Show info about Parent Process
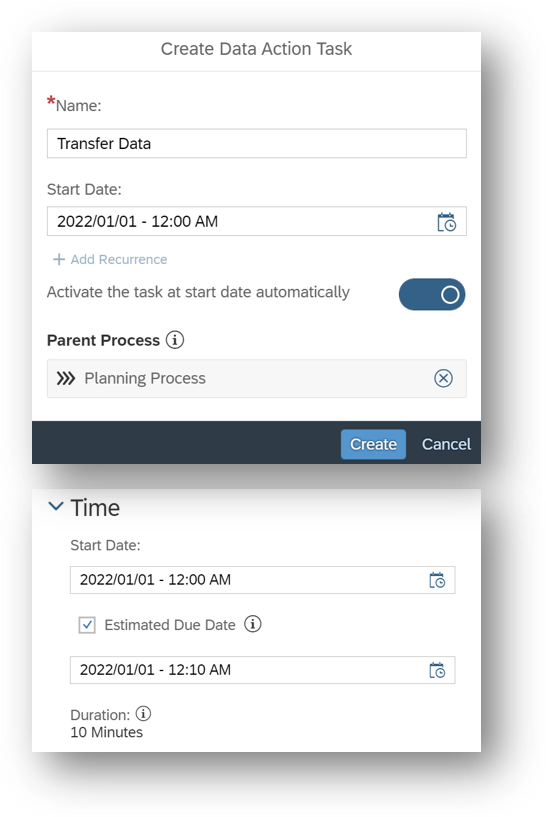This screenshot has height=817, width=546. click(x=175, y=340)
